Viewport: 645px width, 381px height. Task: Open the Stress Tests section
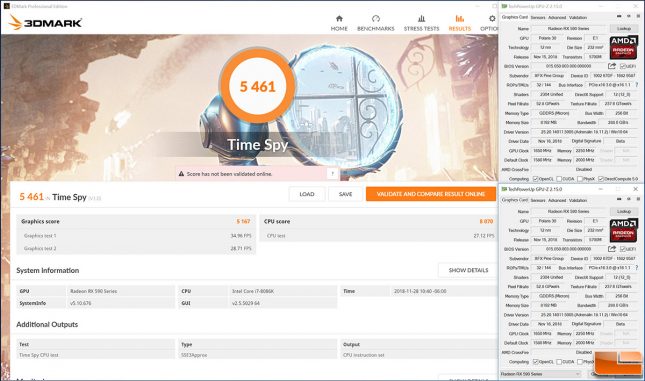421,23
